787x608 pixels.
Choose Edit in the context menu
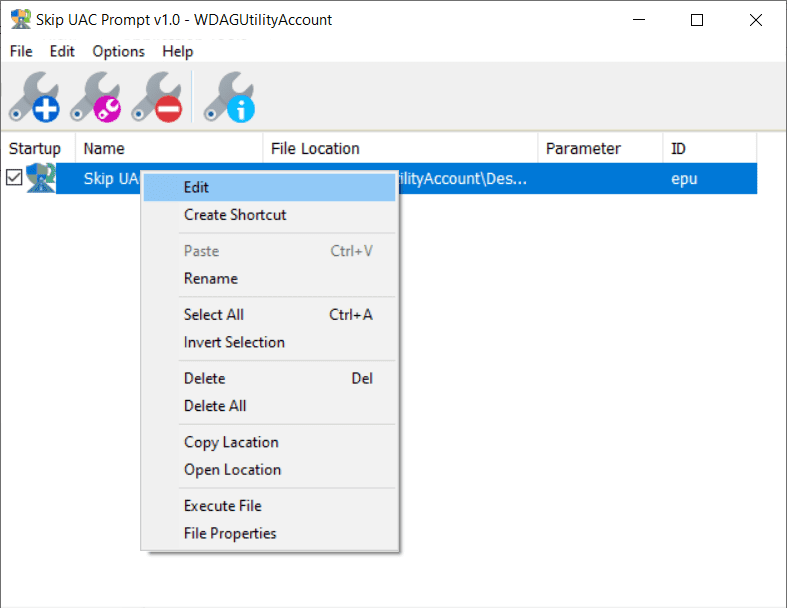click(270, 187)
